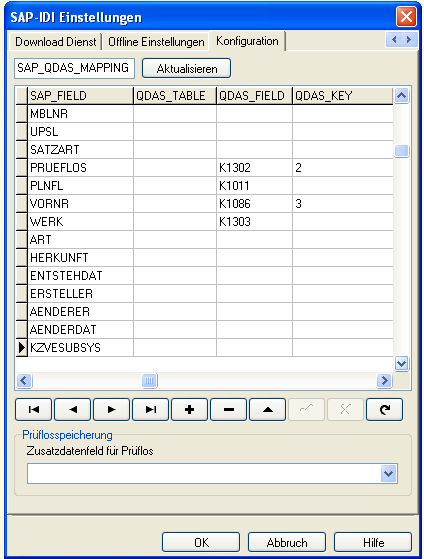Switch to Offline Einstellungen tab
The width and height of the screenshot is (424, 559).
coord(156,42)
